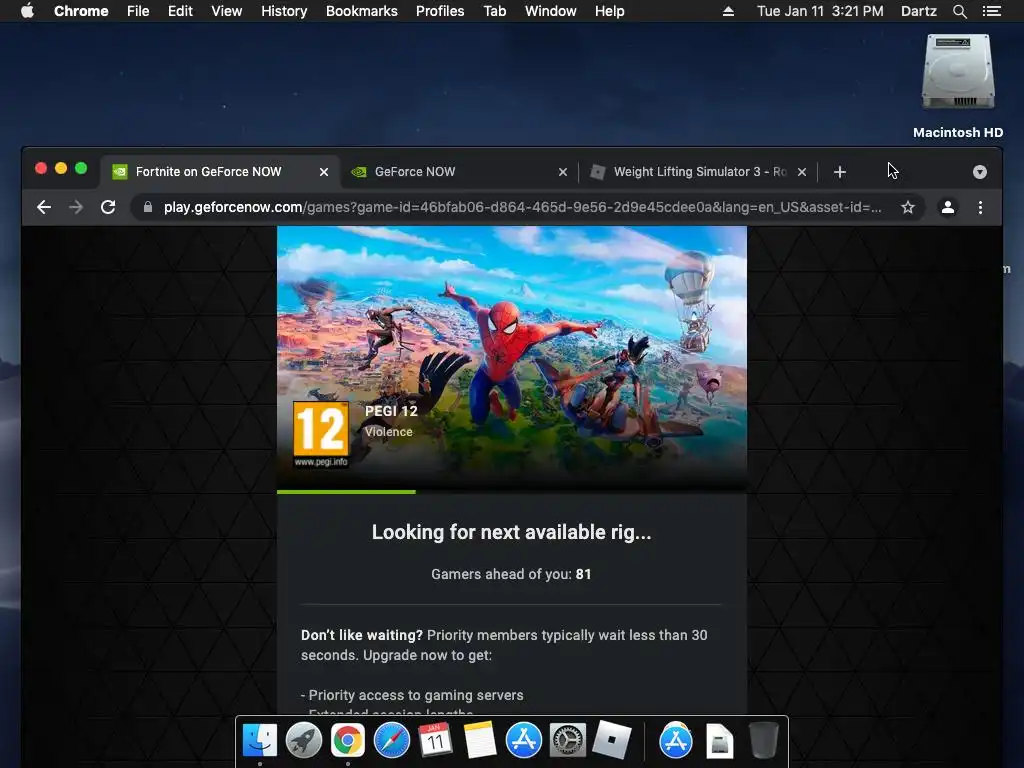The image size is (1024, 768).
Task: Close the Weight Lifting Simulator 3 tab
Action: pos(802,172)
